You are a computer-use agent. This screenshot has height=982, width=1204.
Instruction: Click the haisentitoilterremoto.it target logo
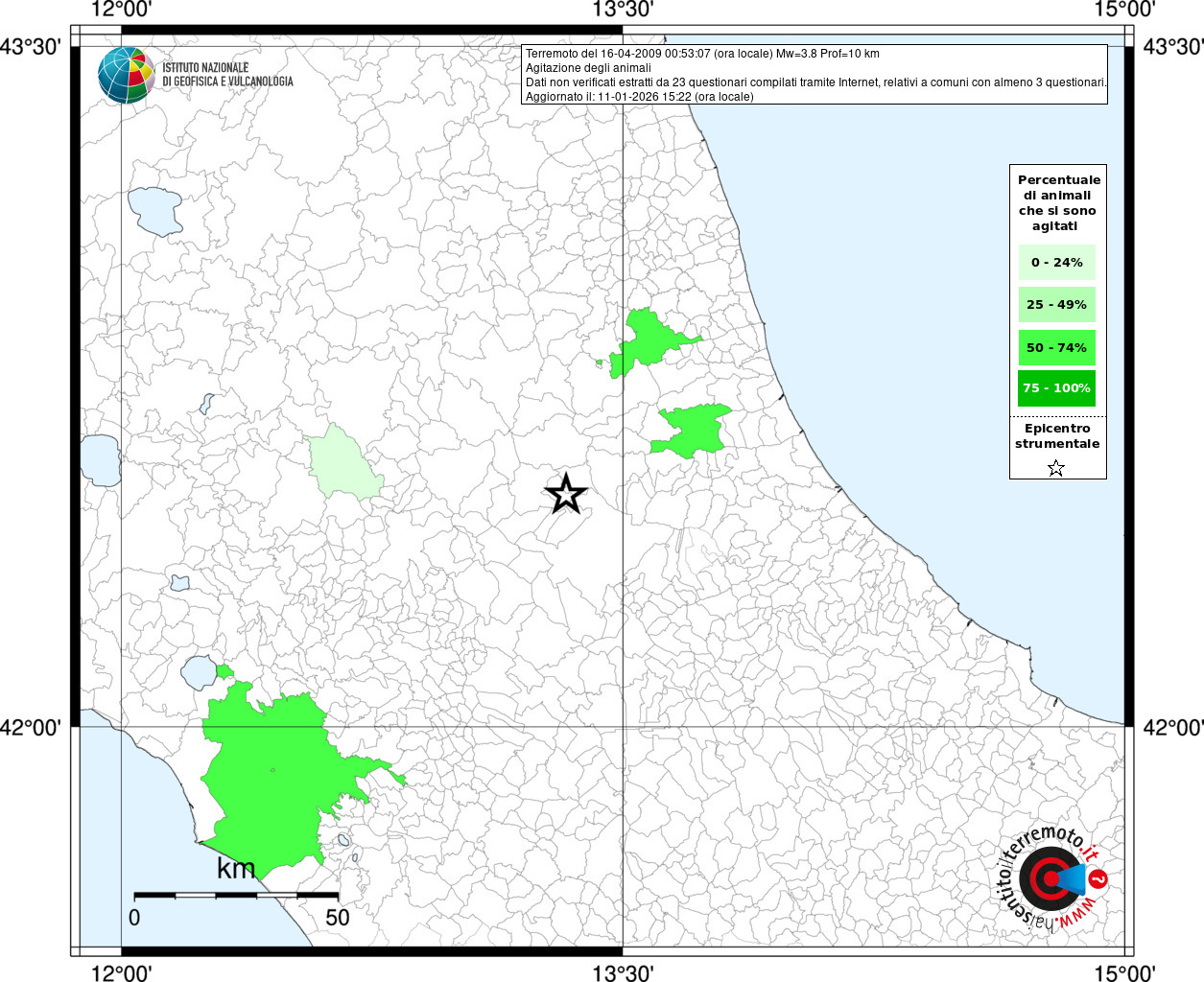1052,877
